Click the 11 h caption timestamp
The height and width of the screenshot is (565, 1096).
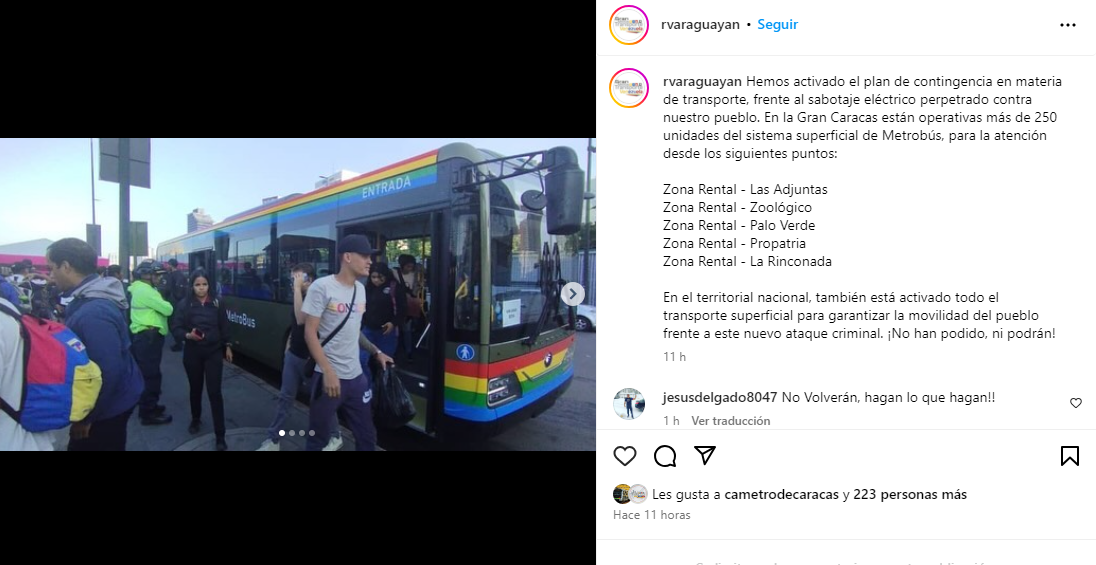(675, 357)
